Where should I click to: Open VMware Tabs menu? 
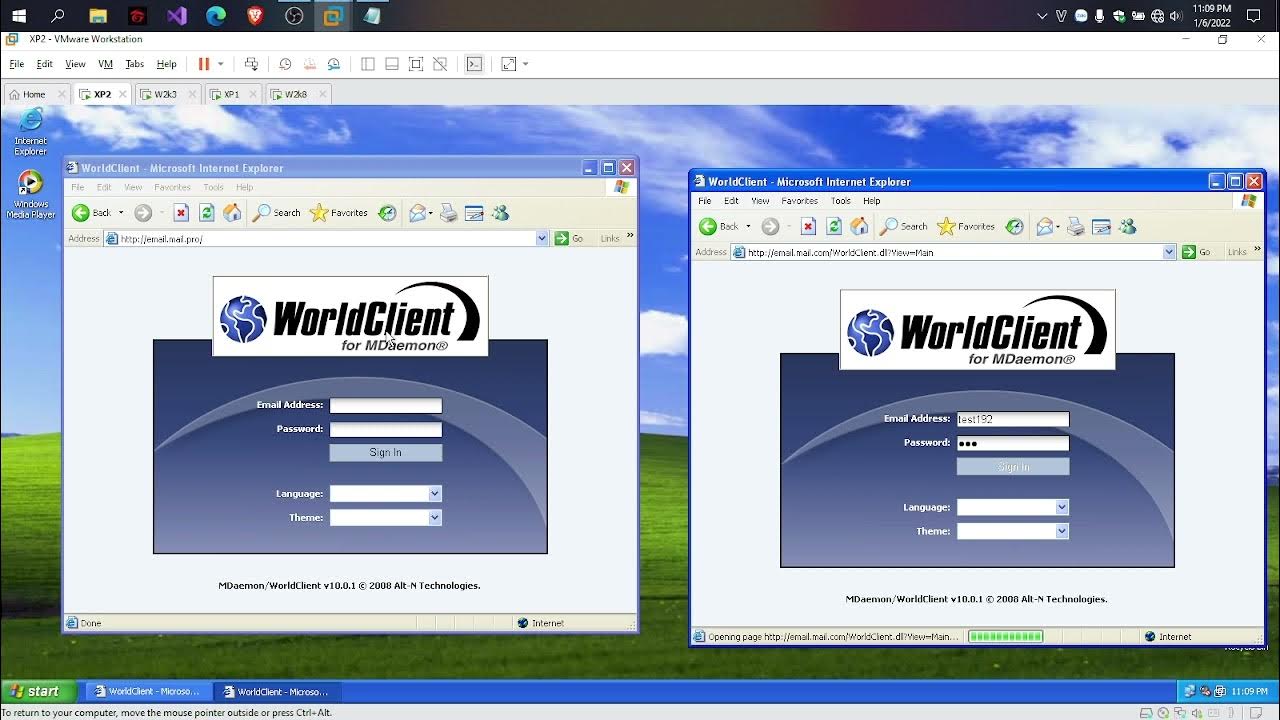tap(135, 64)
